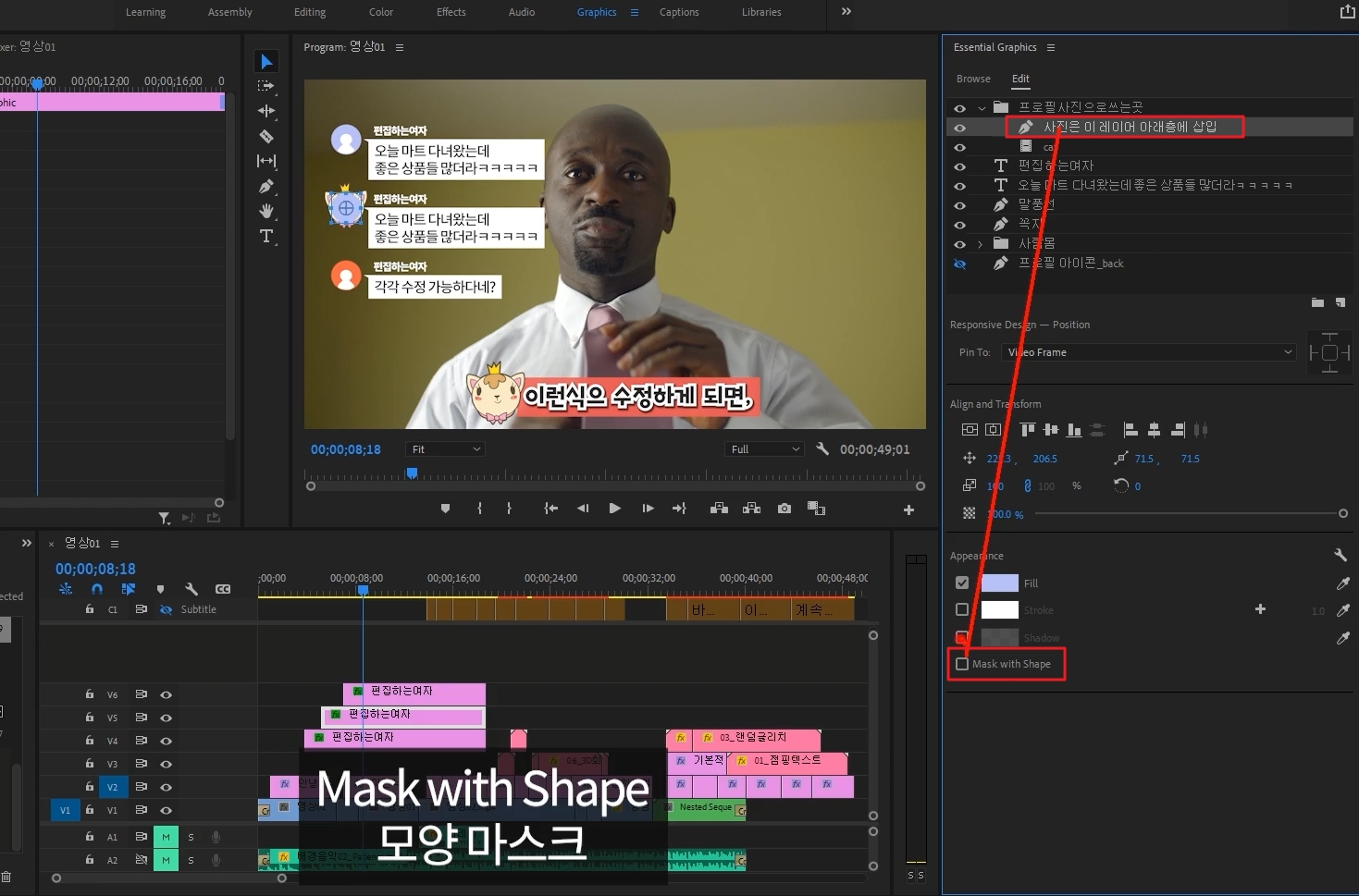Show the 프로필 아이콘_back layer

(x=959, y=264)
